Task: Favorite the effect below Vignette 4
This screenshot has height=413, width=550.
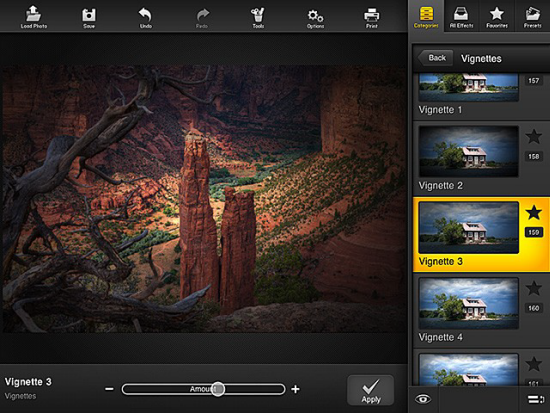Action: pos(534,364)
